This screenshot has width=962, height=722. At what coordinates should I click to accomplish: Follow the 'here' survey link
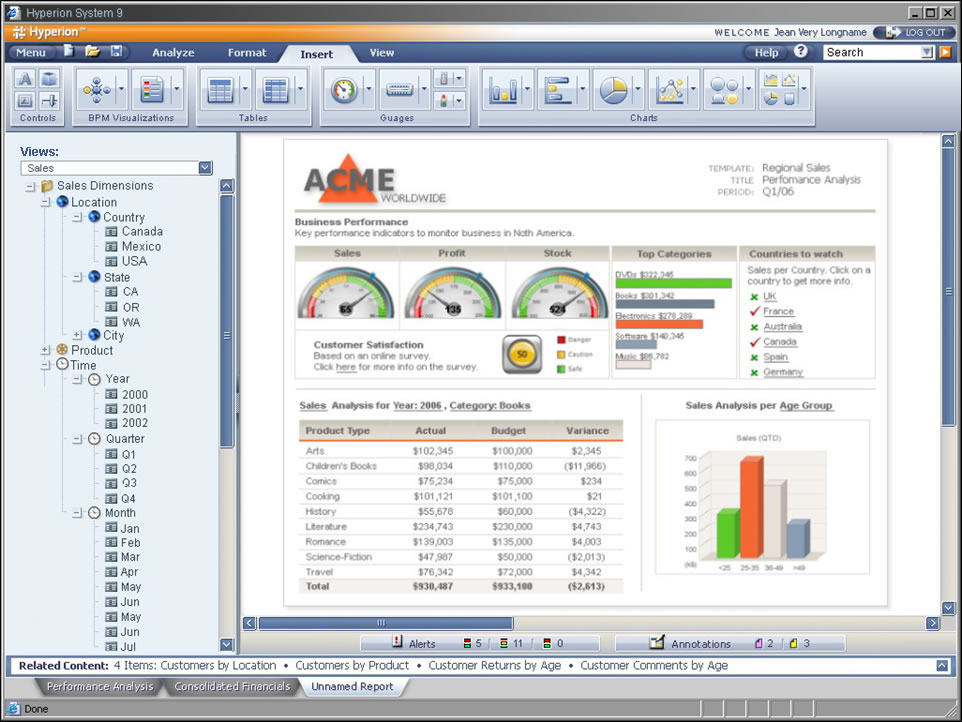tap(345, 367)
